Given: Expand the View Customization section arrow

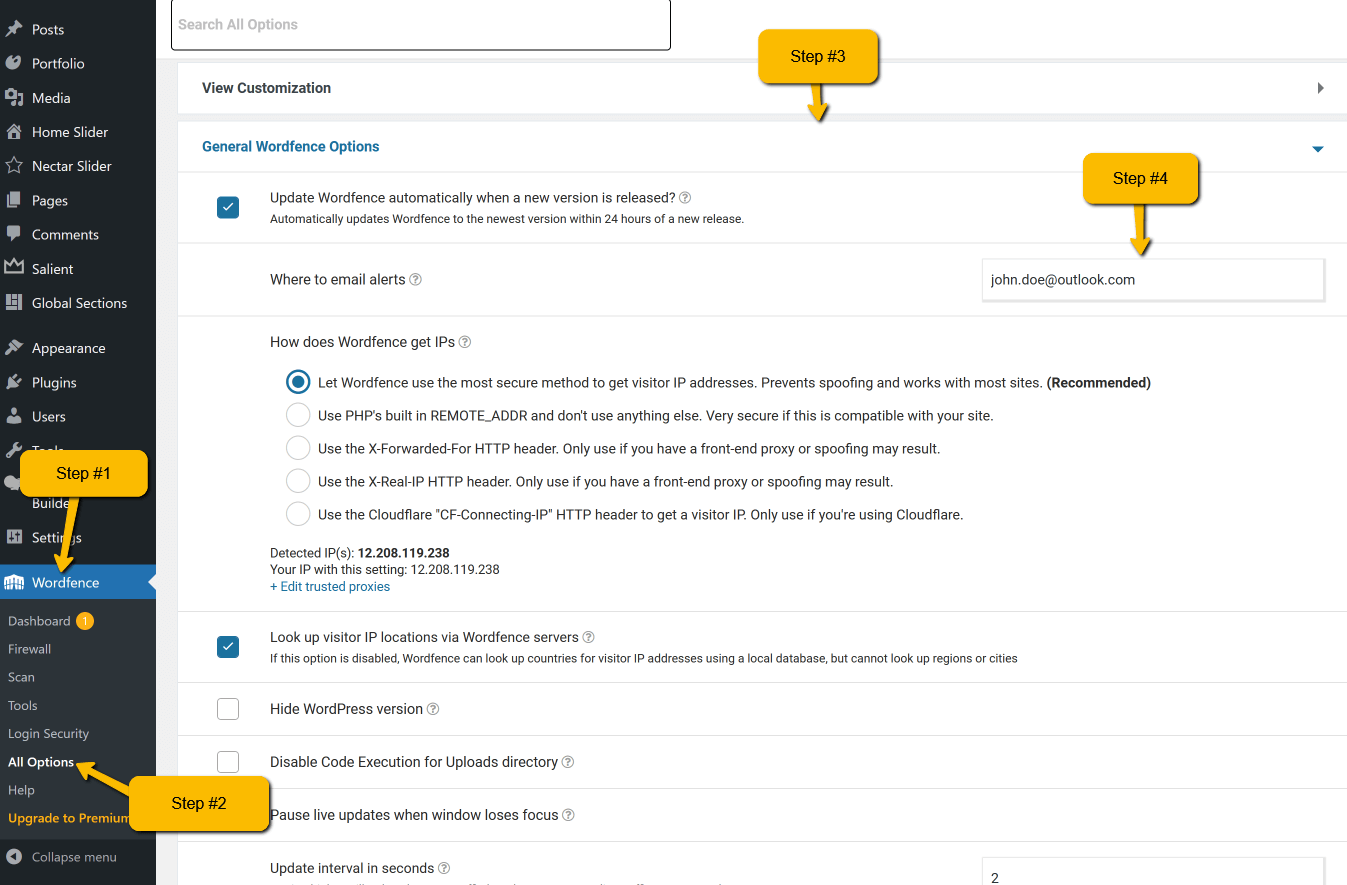Looking at the screenshot, I should click(1320, 88).
